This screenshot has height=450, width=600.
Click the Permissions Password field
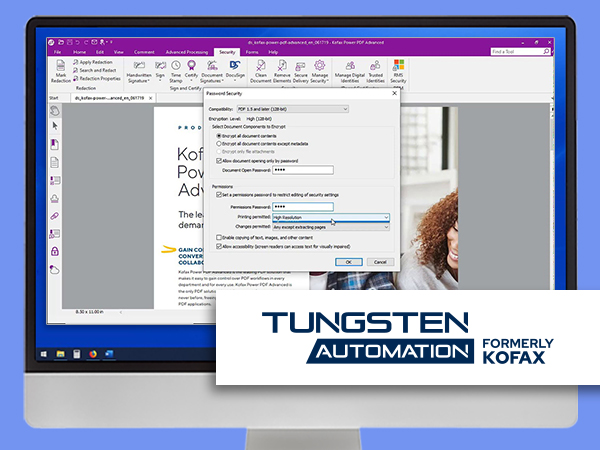(x=303, y=207)
